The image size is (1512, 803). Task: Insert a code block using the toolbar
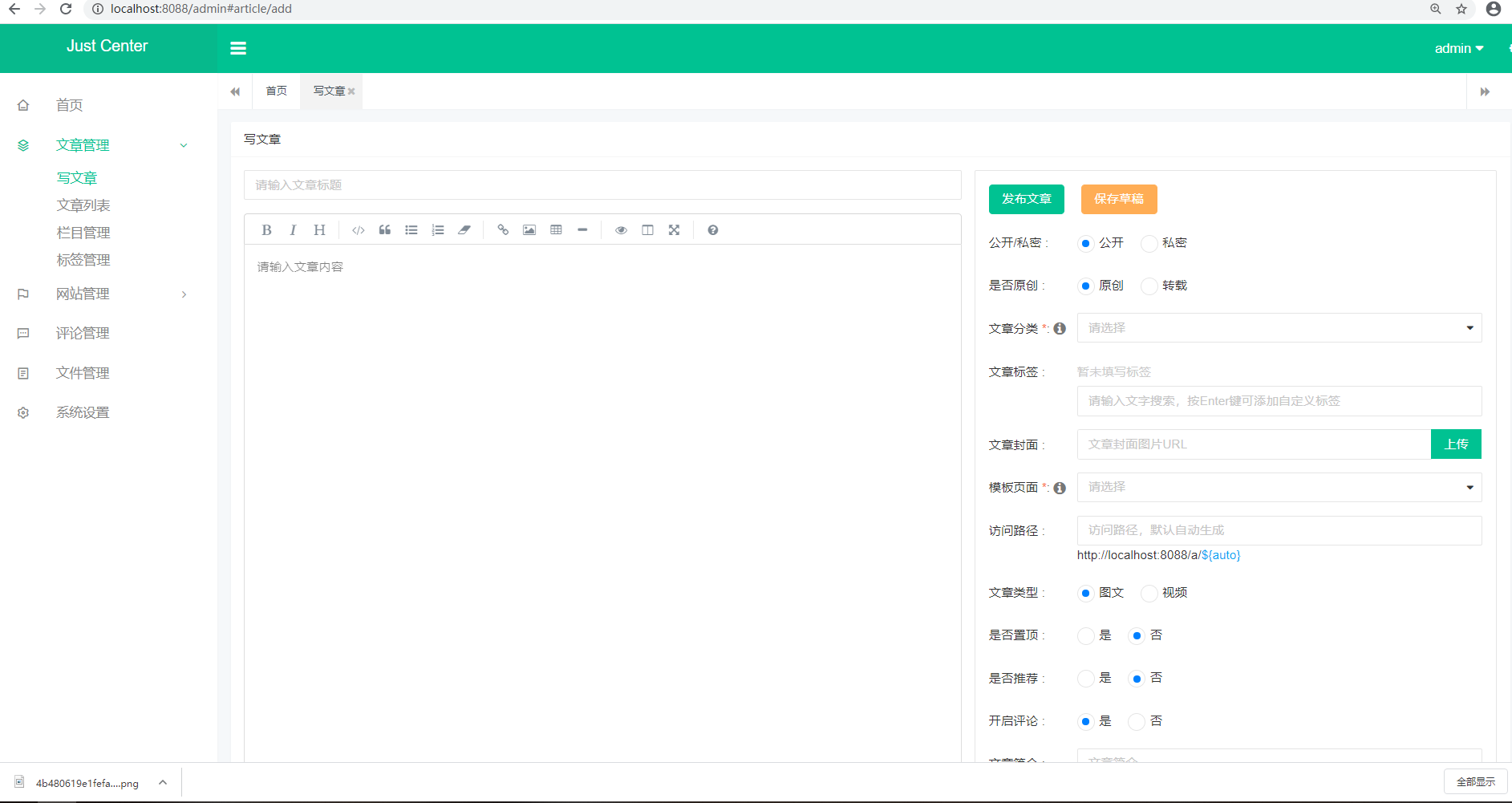pos(358,230)
